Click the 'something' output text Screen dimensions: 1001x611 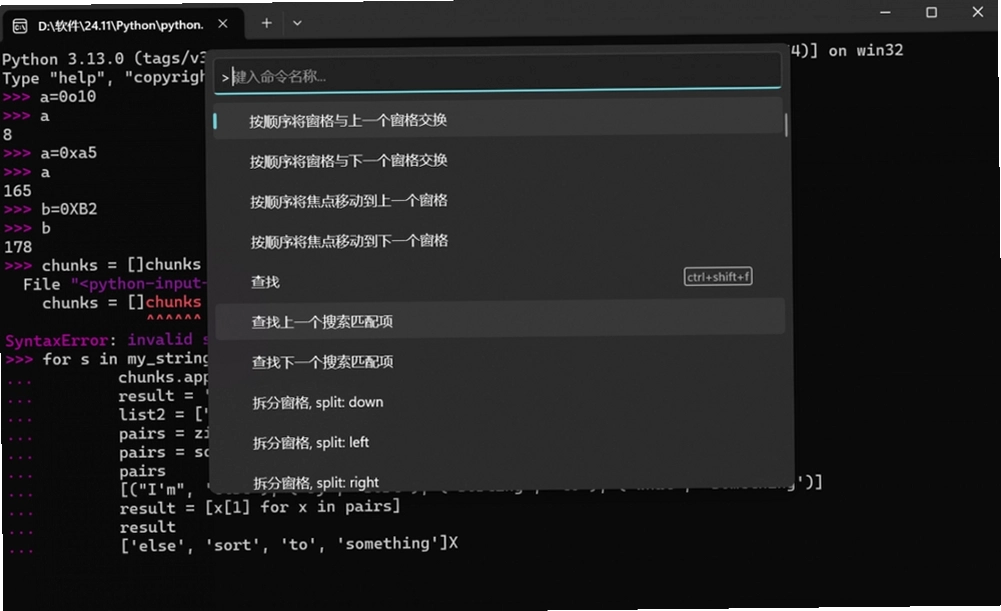pos(391,543)
